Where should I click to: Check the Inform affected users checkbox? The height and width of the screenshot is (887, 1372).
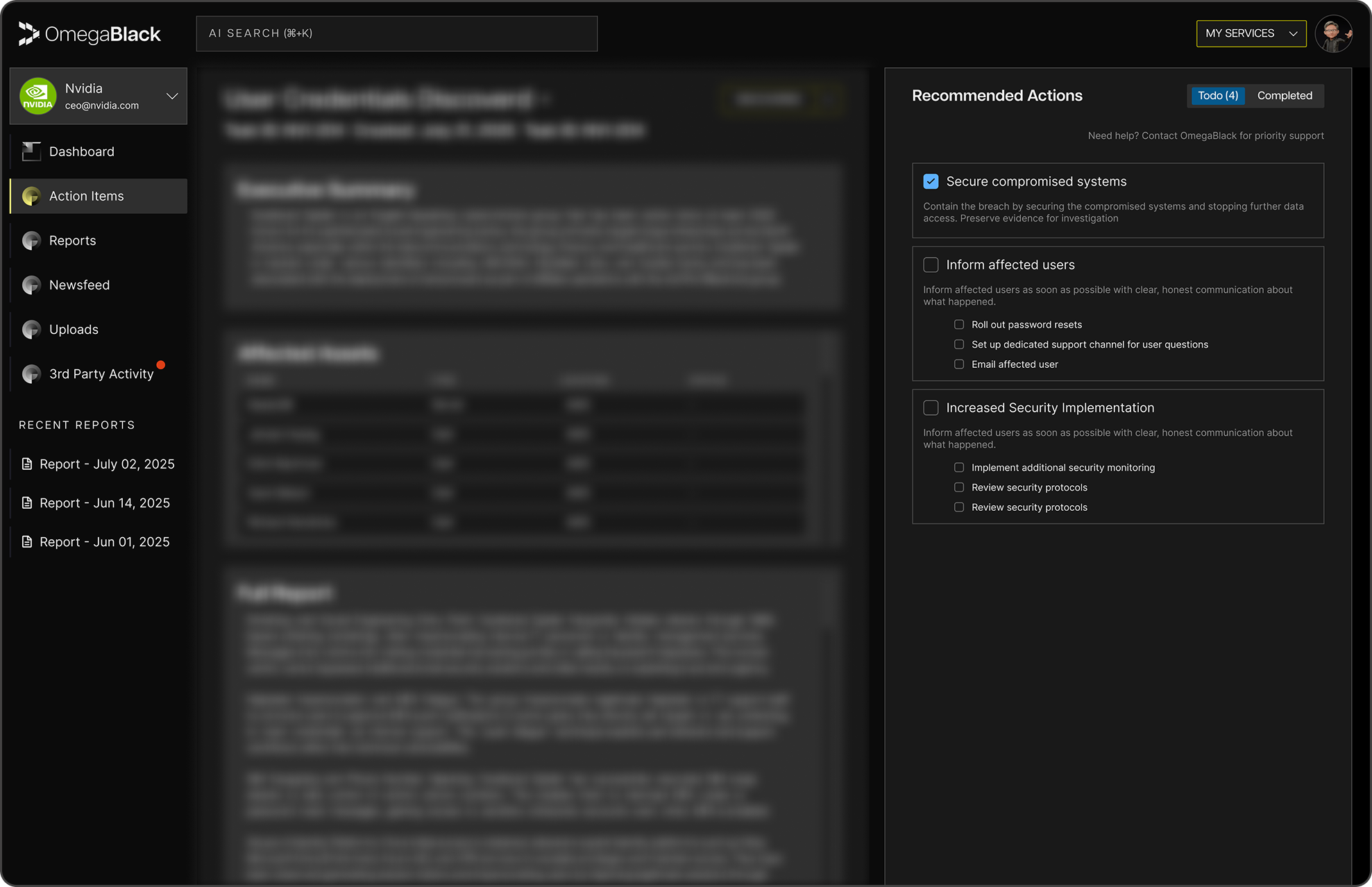click(x=931, y=265)
